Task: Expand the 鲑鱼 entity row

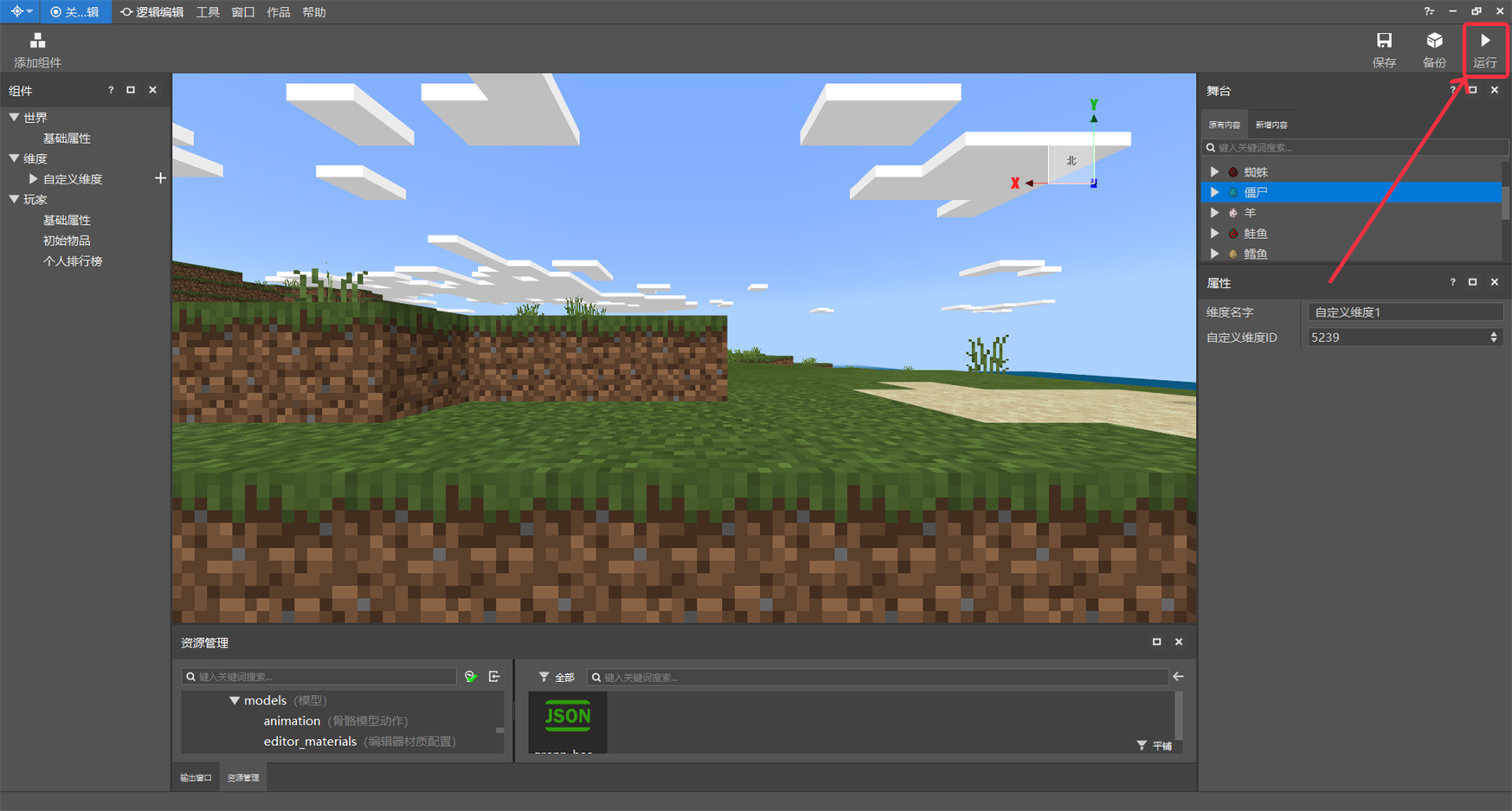Action: pos(1214,233)
